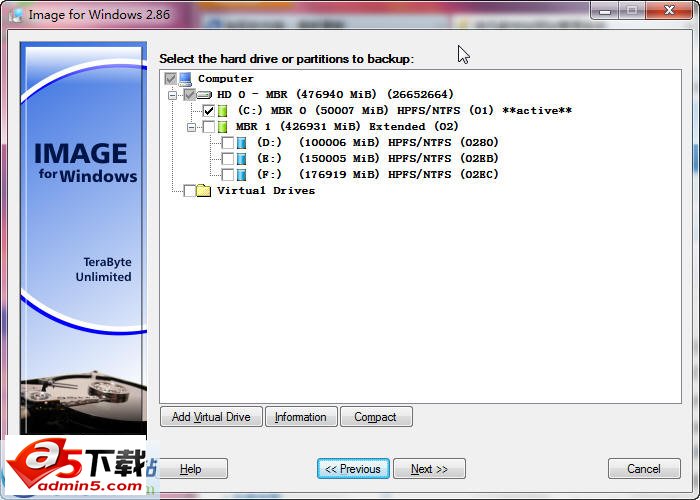Viewport: 700px width, 500px height.
Task: Check the MBR 1 Extended checkbox
Action: point(208,127)
